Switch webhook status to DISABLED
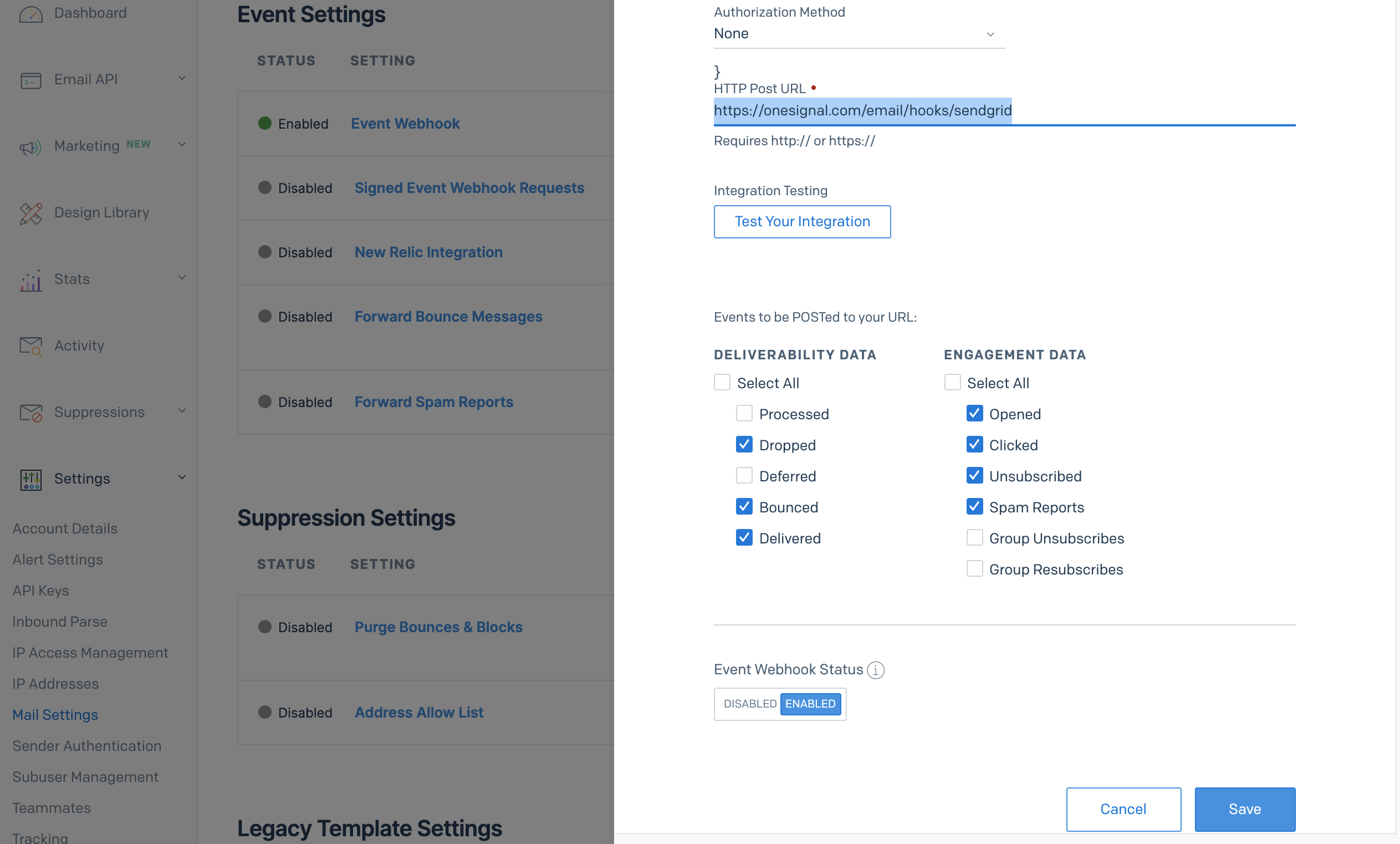The height and width of the screenshot is (844, 1400). point(749,704)
